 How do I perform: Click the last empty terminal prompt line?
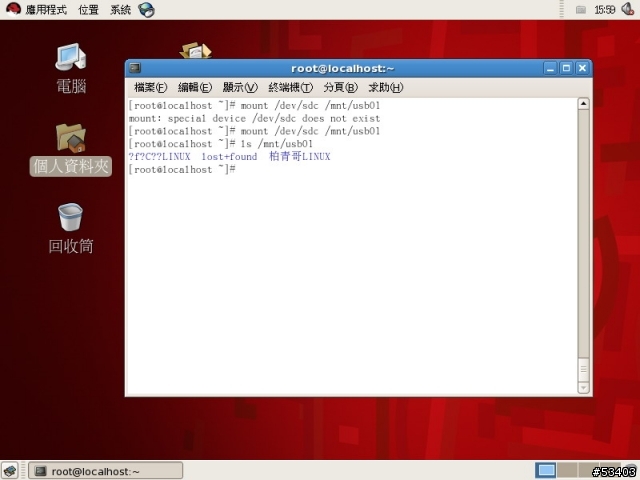182,169
